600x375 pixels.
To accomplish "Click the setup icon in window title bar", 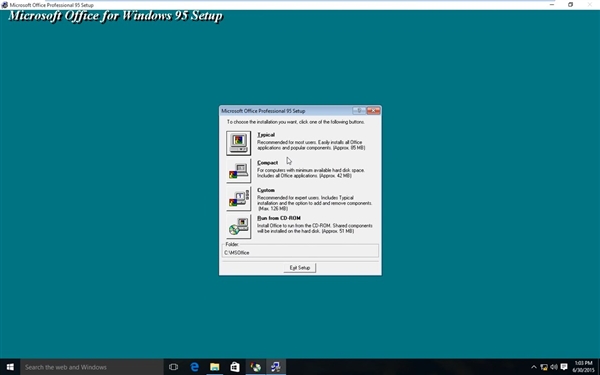I will pyautogui.click(x=5, y=5).
